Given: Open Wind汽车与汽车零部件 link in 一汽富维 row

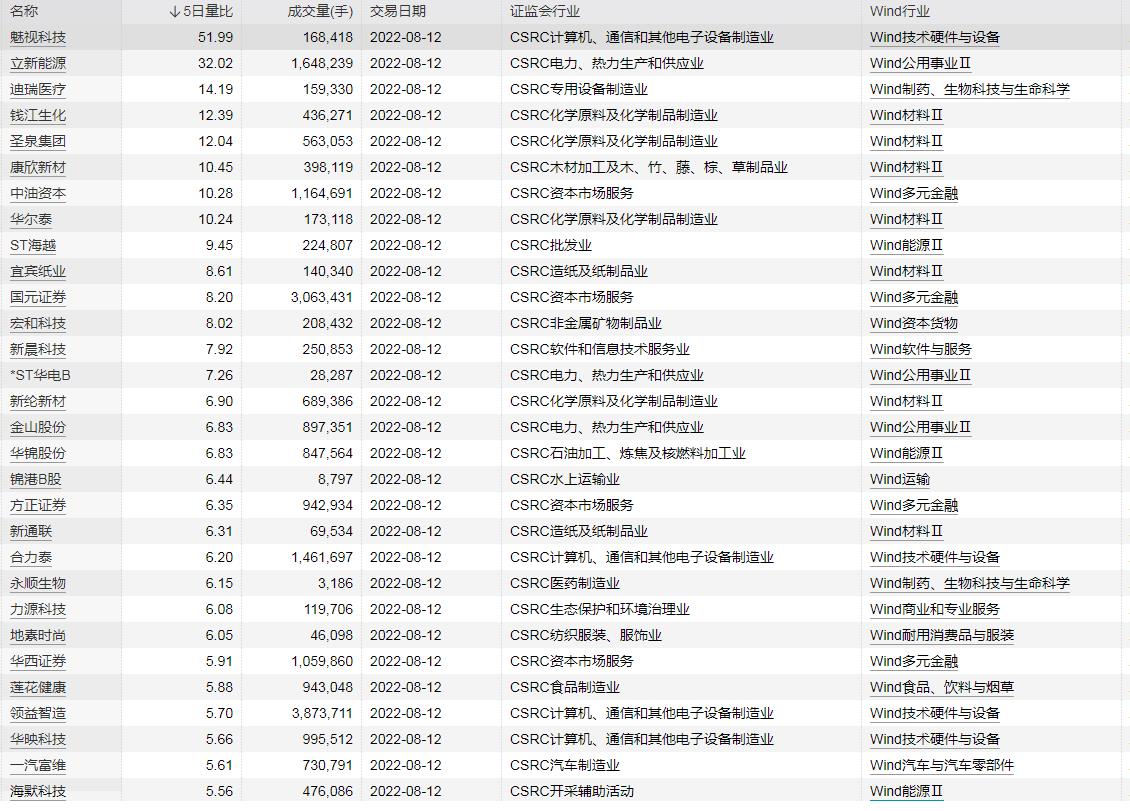Looking at the screenshot, I should (942, 765).
